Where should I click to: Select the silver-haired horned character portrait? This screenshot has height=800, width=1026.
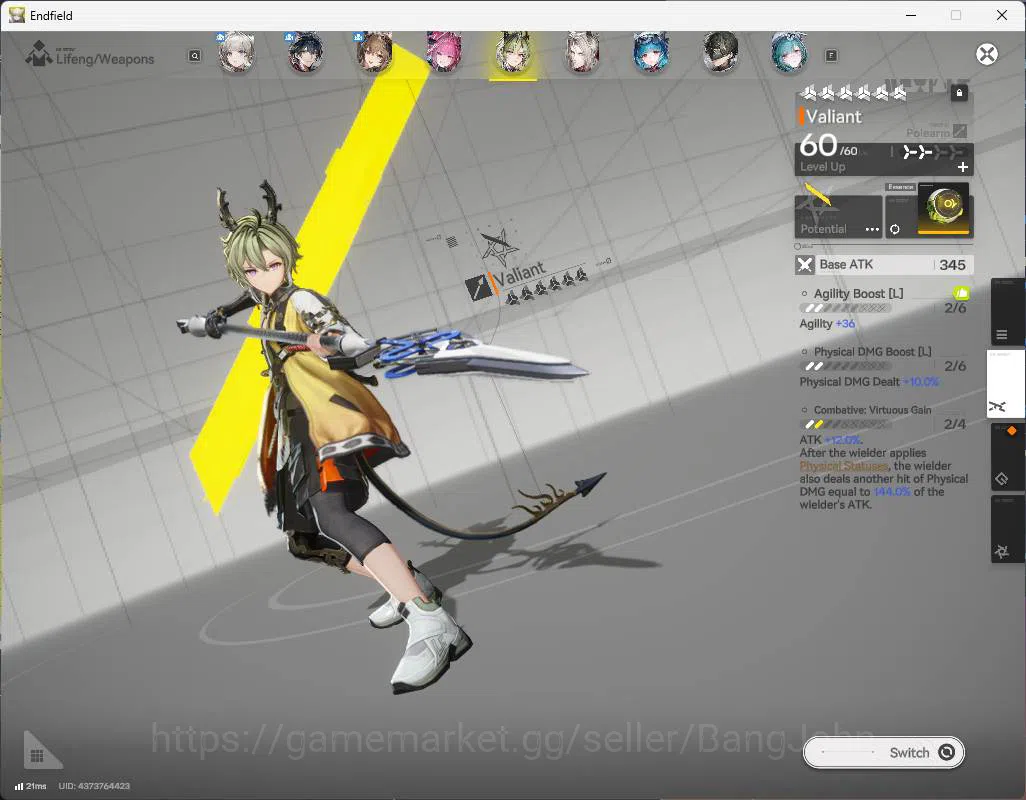(582, 52)
